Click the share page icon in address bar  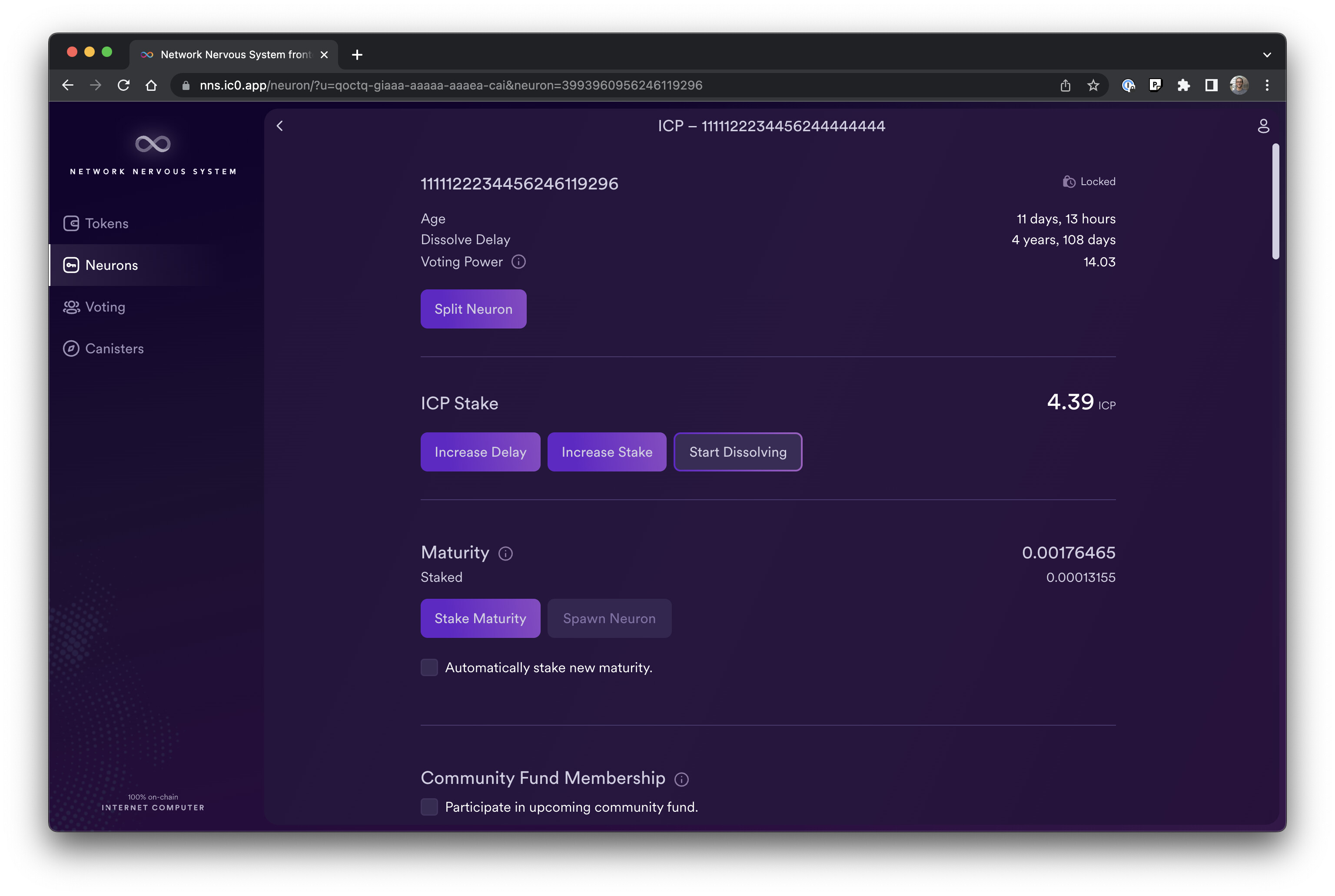point(1065,85)
